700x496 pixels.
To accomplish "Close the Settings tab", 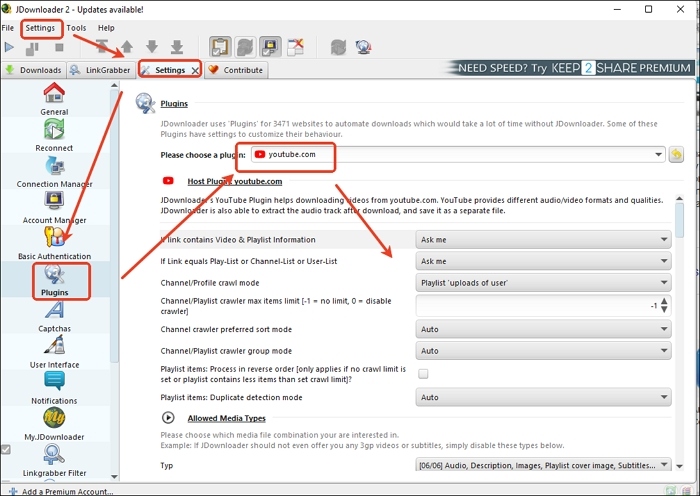I will coord(195,71).
